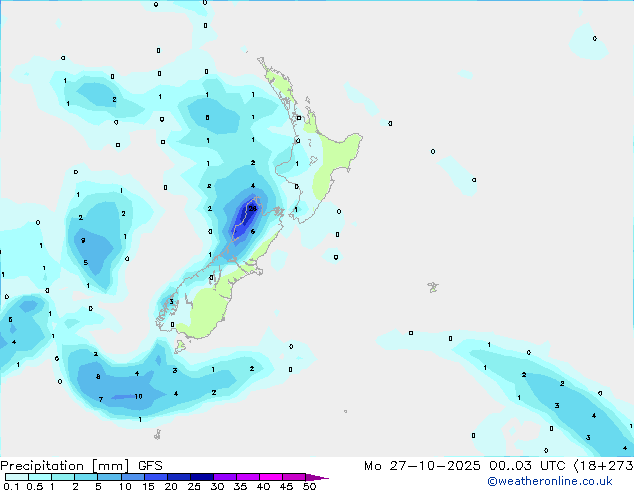Click the Precipitation [mm] GFS title text
The width and height of the screenshot is (634, 490).
pyautogui.click(x=81, y=466)
